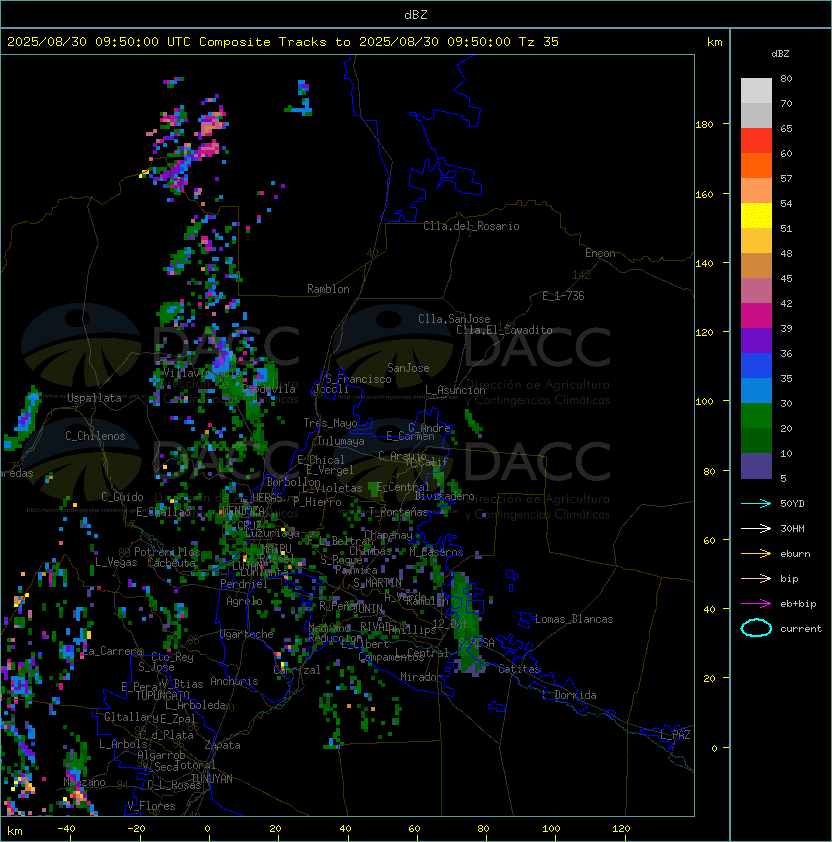Click the 'Carrizal' map label
Image resolution: width=832 pixels, height=842 pixels.
click(297, 670)
